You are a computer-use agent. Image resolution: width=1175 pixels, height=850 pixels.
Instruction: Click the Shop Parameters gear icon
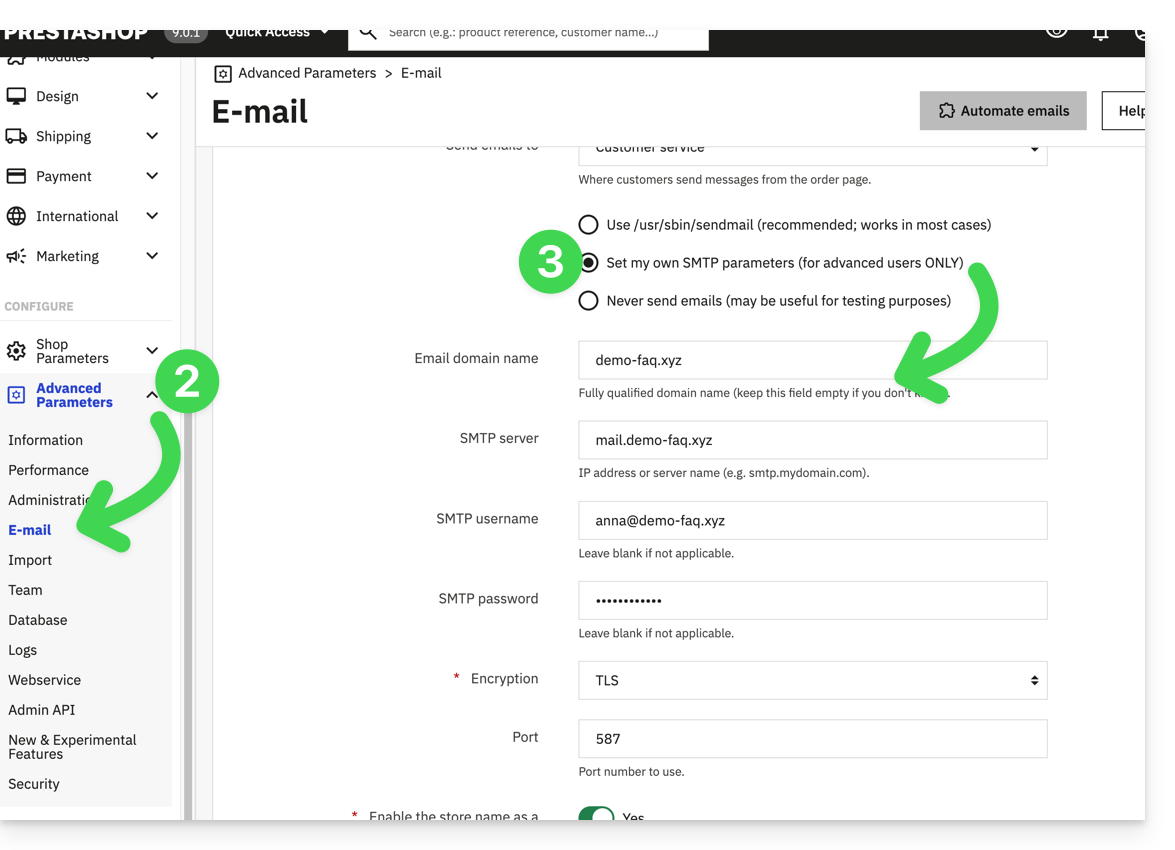coord(16,351)
